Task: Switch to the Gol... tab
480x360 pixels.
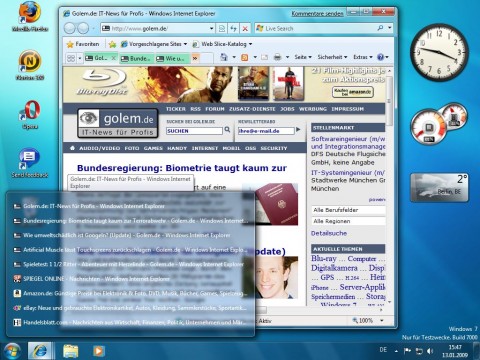Action: click(100, 58)
